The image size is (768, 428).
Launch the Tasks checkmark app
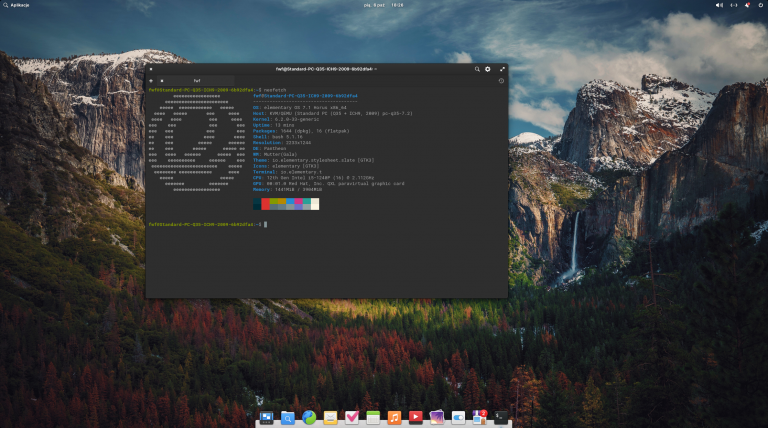[x=352, y=417]
